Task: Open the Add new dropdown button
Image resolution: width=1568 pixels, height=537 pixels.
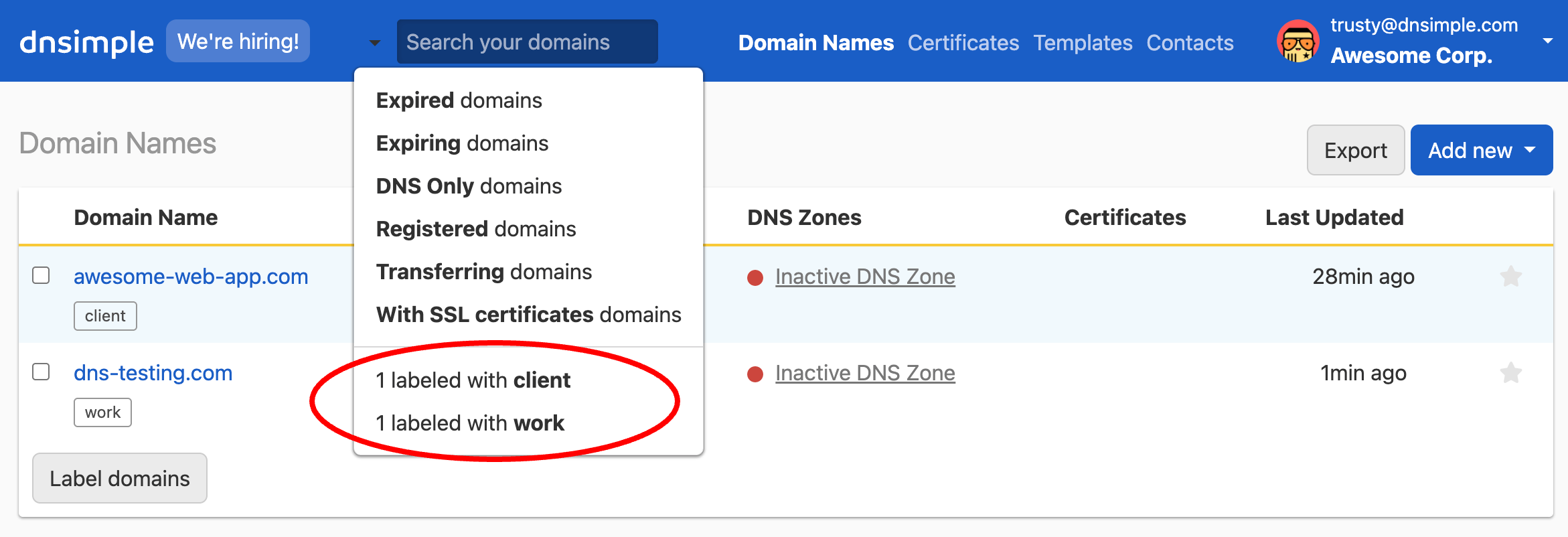Action: click(1481, 150)
